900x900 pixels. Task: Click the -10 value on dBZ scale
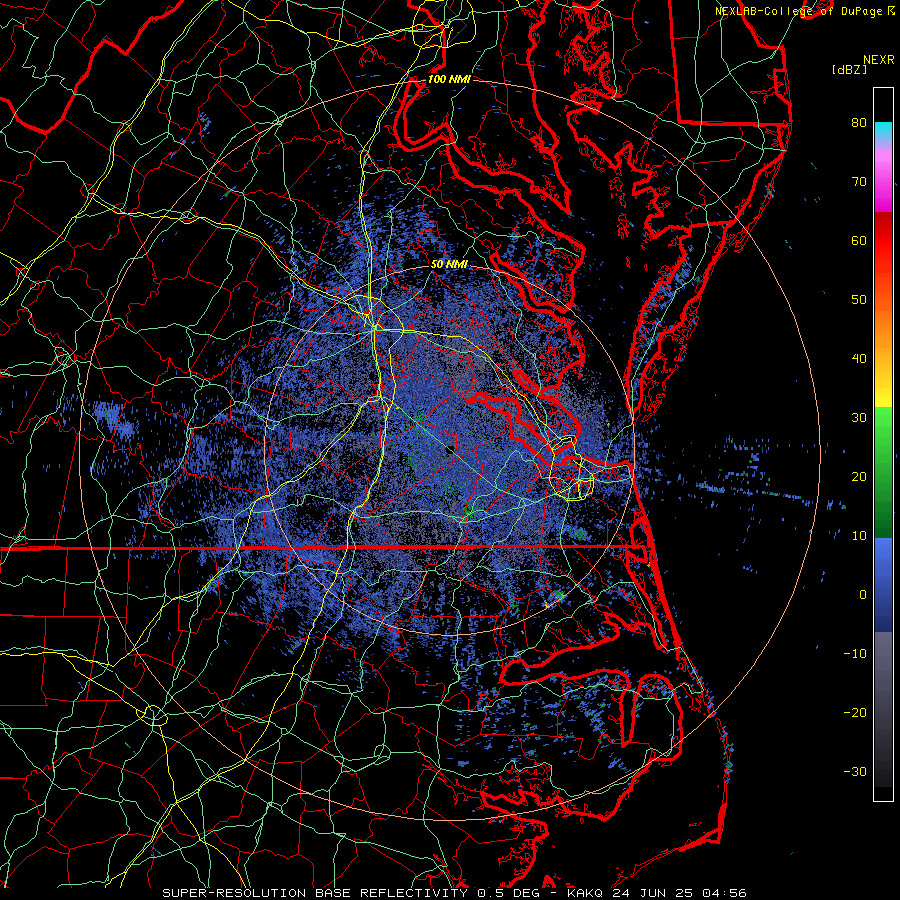pyautogui.click(x=855, y=654)
